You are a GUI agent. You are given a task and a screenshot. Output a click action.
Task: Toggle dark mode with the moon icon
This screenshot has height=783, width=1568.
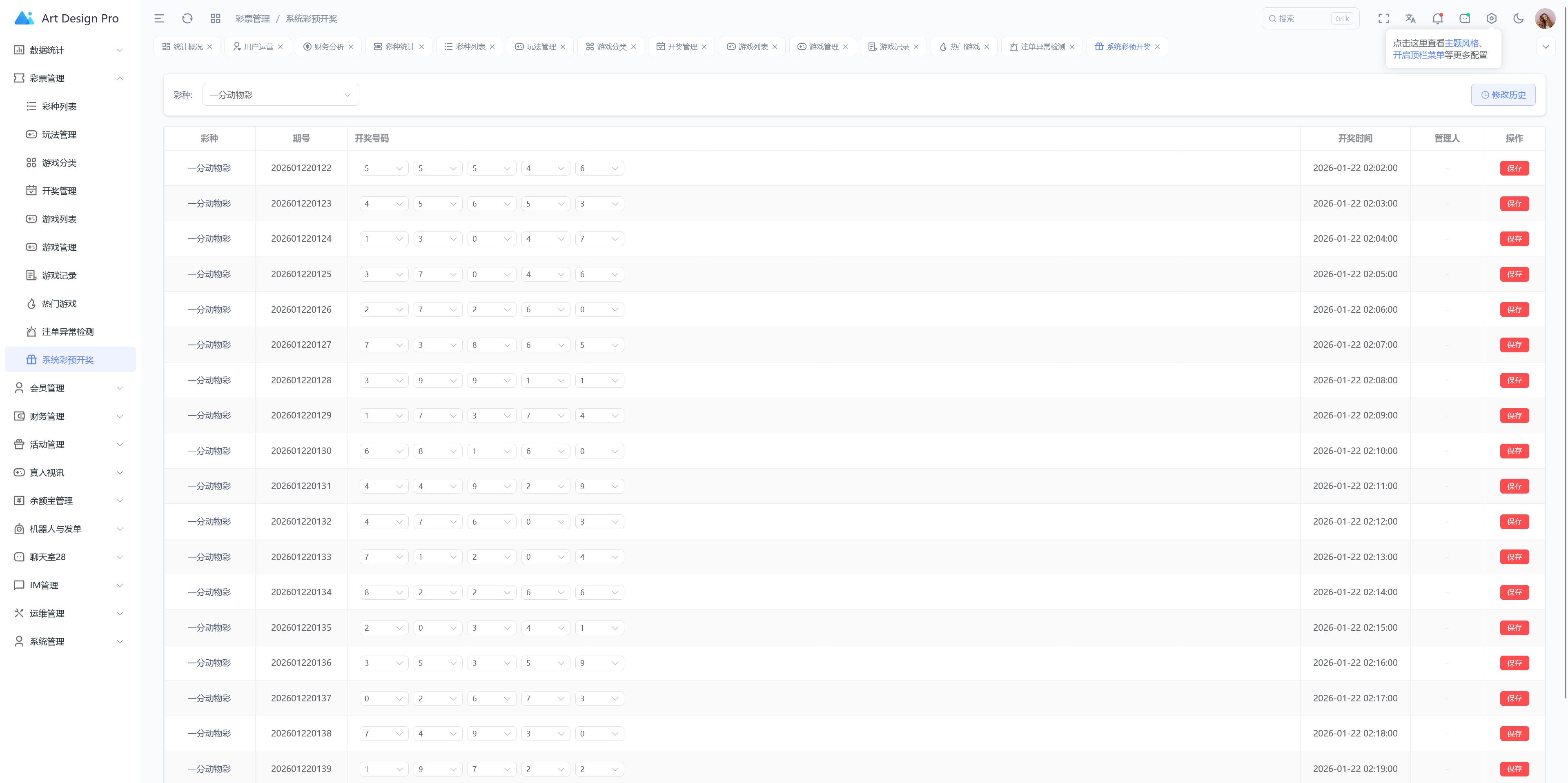[x=1518, y=18]
